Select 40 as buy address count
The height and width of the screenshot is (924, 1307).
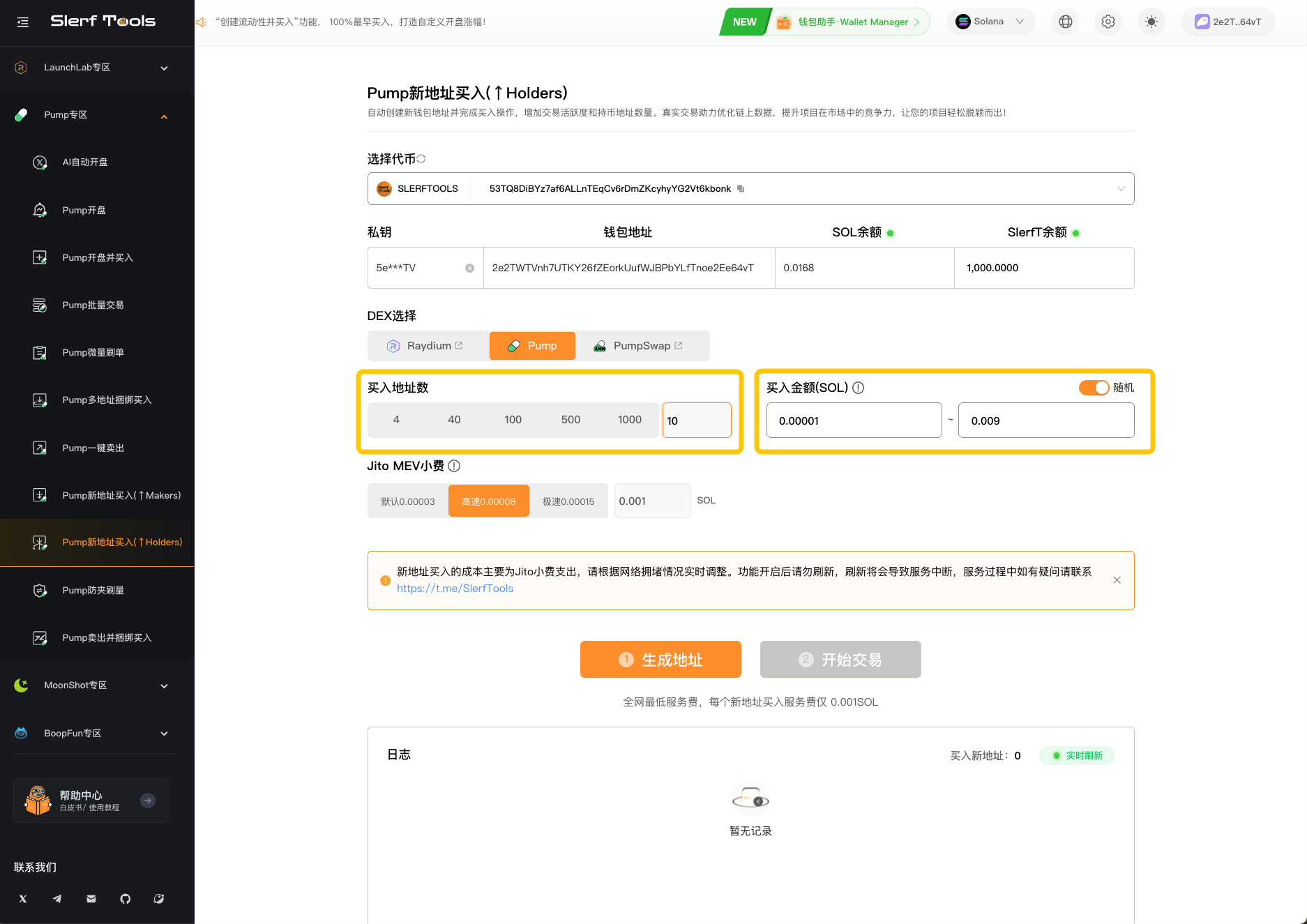(x=454, y=420)
